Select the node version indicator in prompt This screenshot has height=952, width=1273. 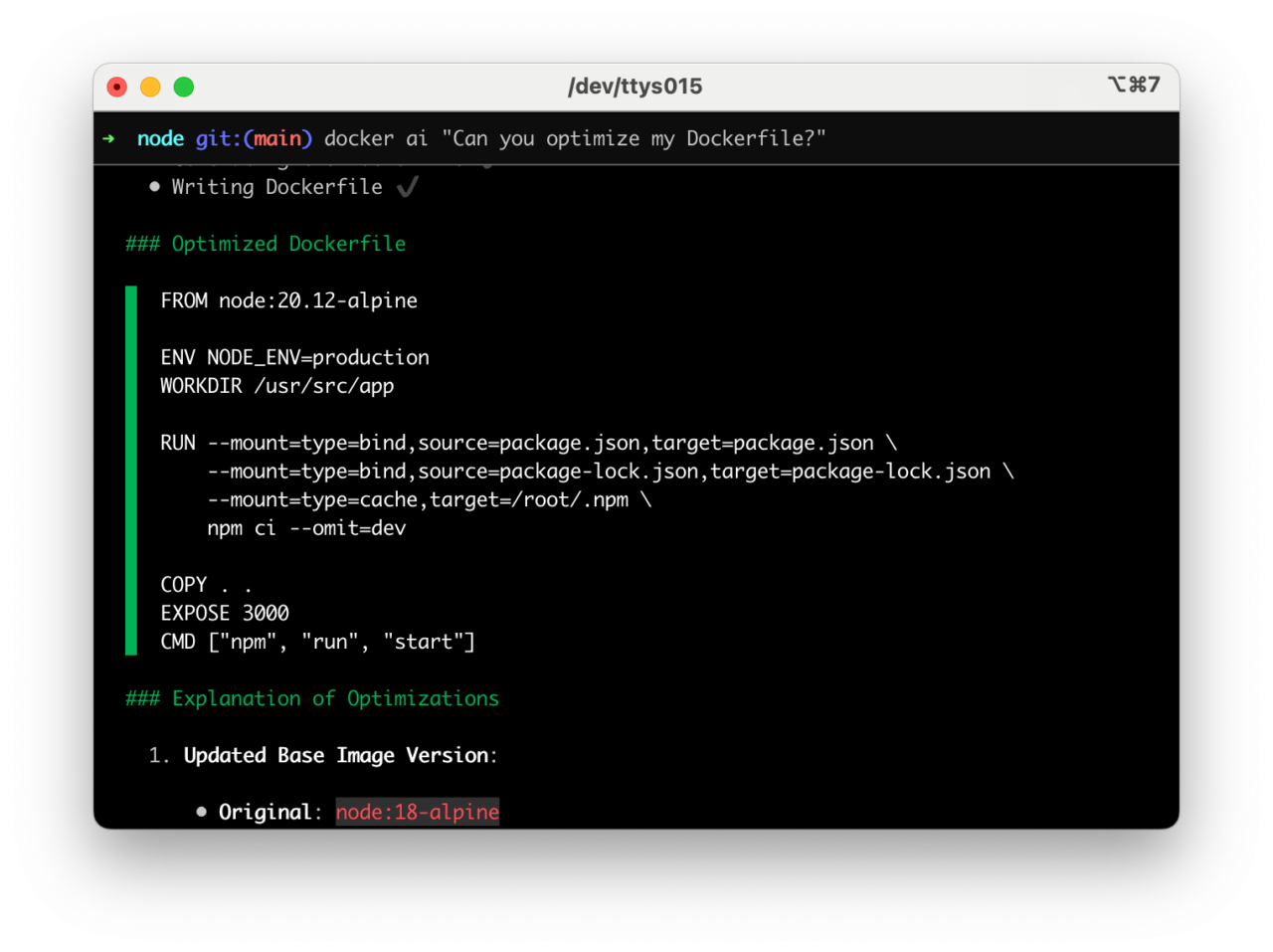(160, 138)
